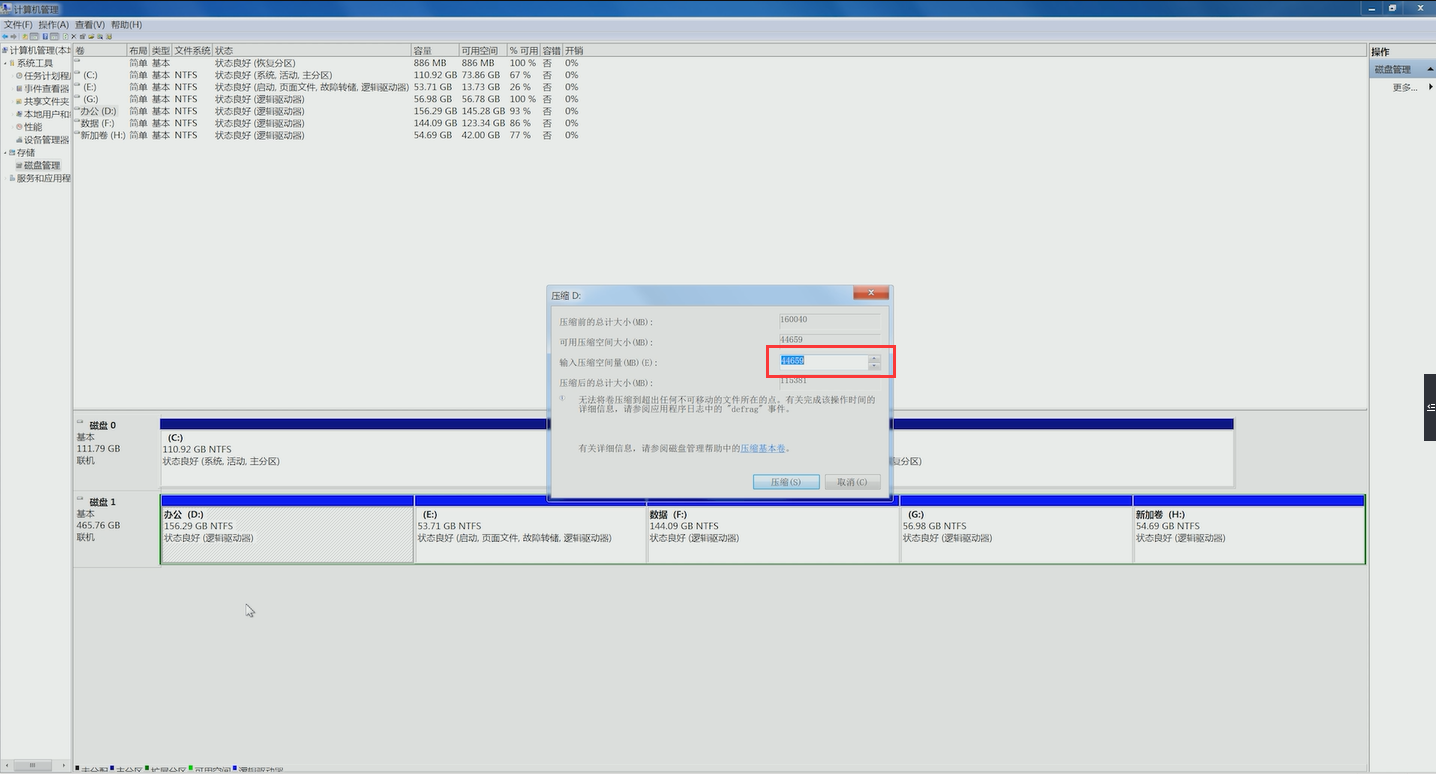Click the Back arrow in the toolbar
This screenshot has height=774, width=1436.
tap(5, 37)
